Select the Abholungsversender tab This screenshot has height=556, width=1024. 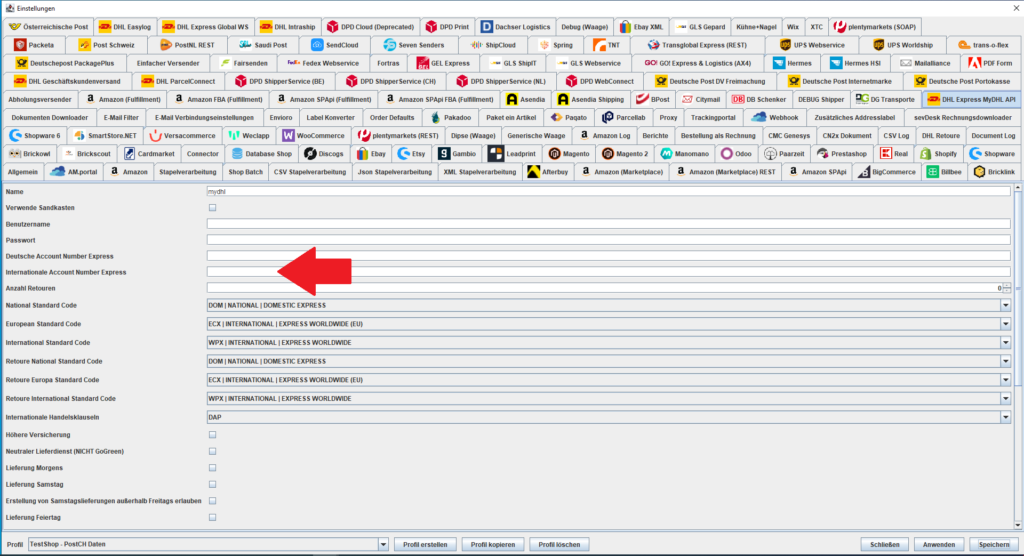tap(40, 99)
